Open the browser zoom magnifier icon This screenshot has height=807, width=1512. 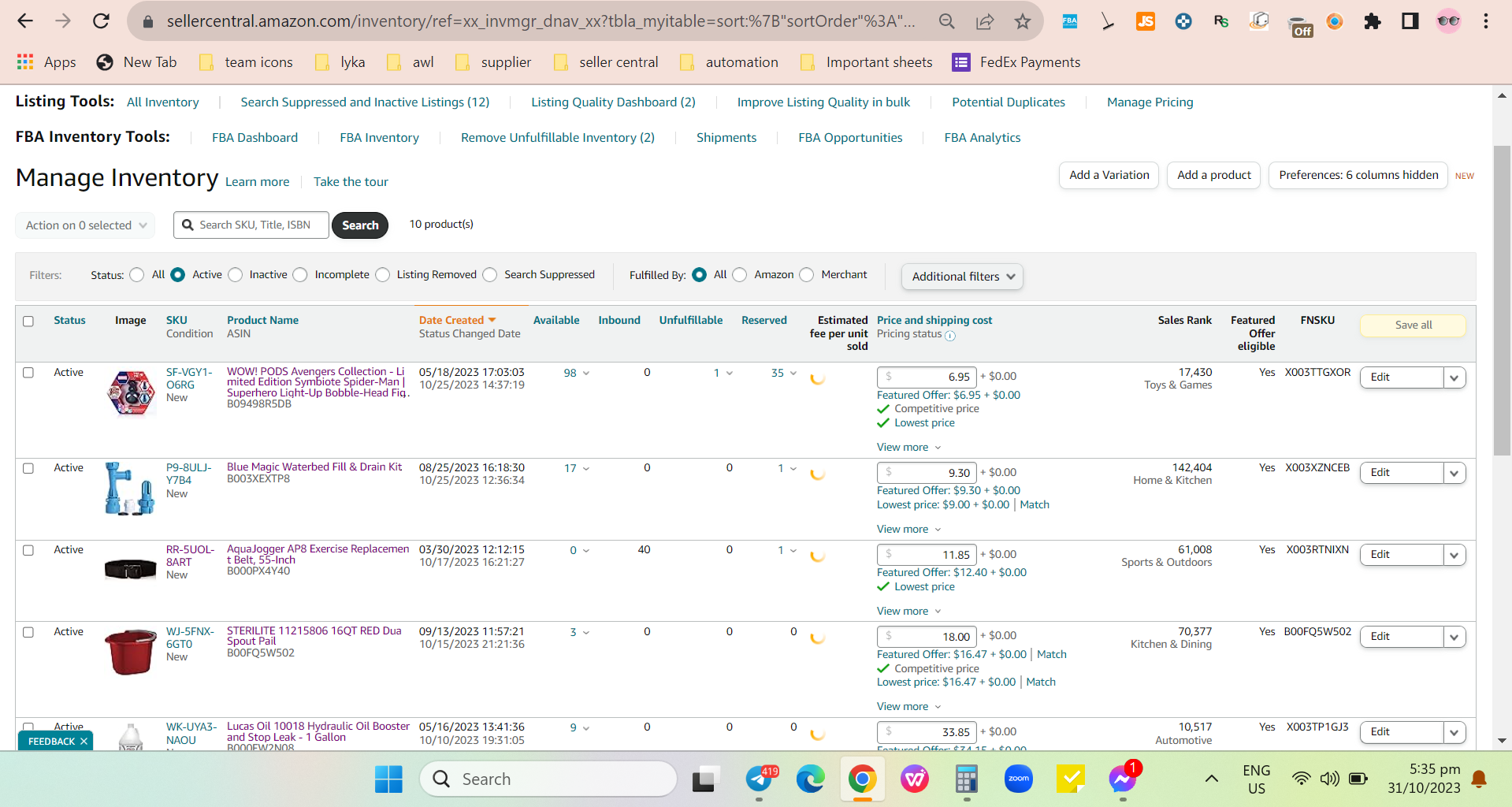click(x=947, y=21)
